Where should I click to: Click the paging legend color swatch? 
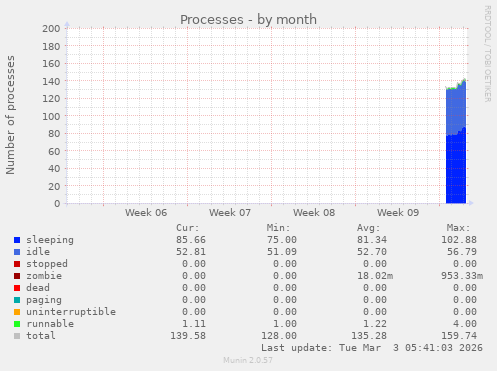(17, 300)
